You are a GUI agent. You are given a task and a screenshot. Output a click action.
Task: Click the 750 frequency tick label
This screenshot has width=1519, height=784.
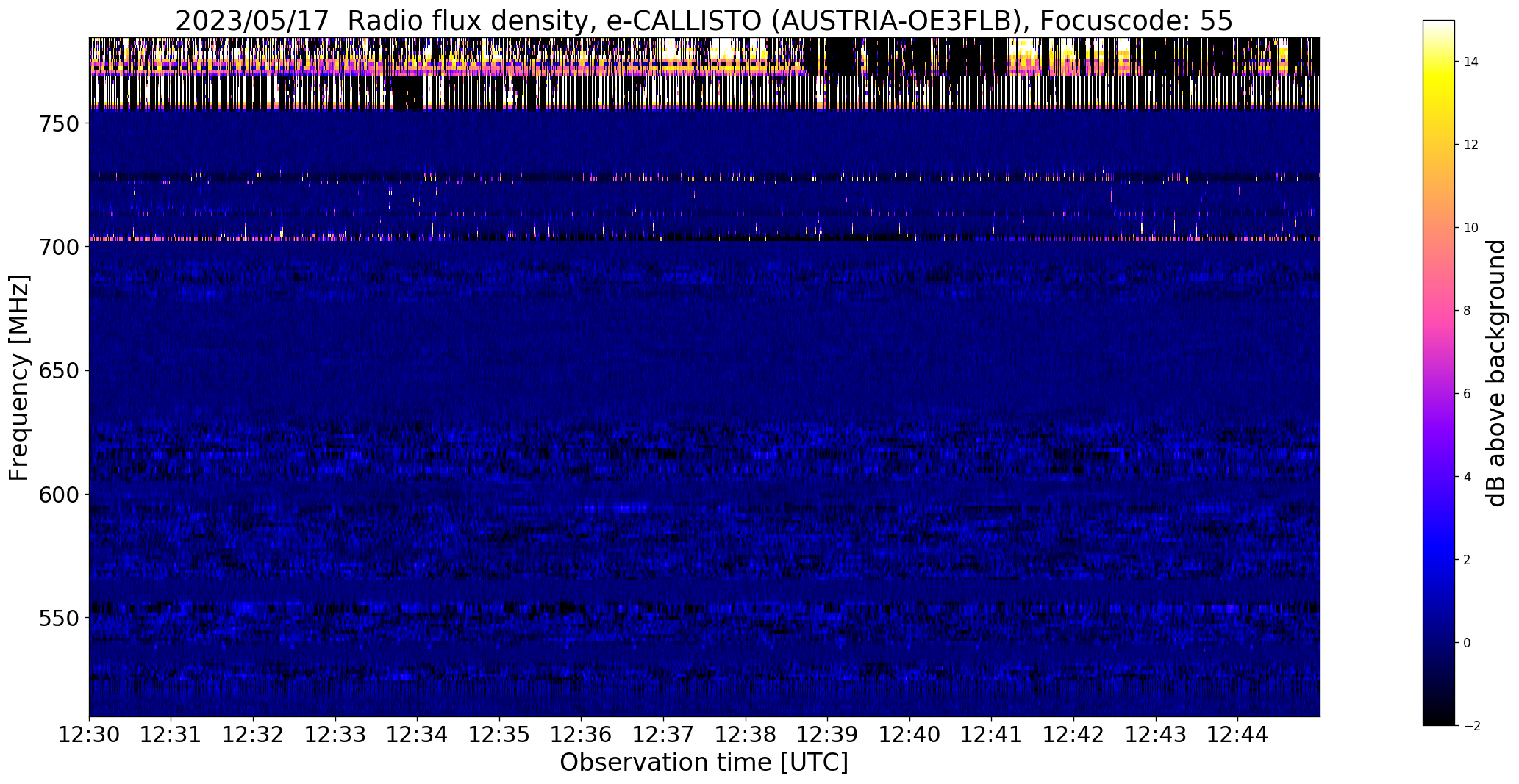click(58, 124)
